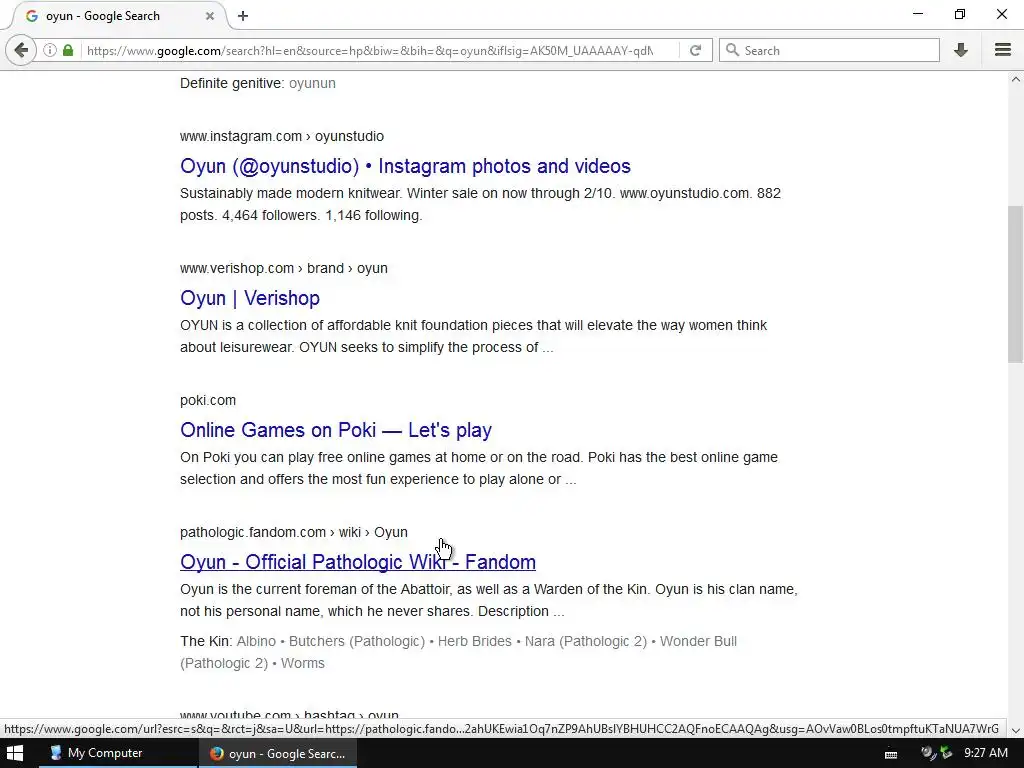Open Butchers (Pathologic) sitelink
The image size is (1024, 768).
point(357,641)
